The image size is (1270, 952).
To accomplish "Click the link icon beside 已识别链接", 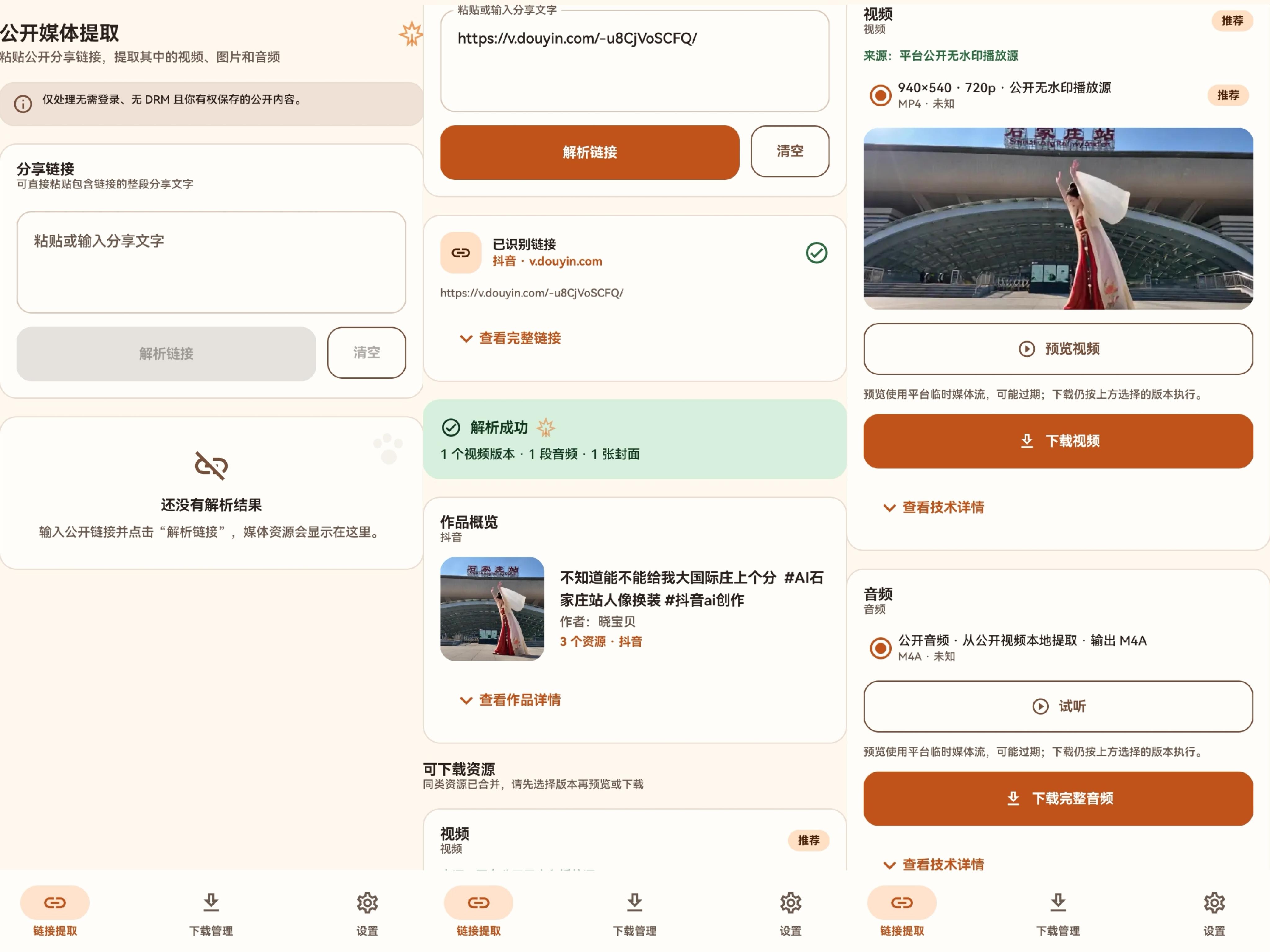I will click(460, 253).
